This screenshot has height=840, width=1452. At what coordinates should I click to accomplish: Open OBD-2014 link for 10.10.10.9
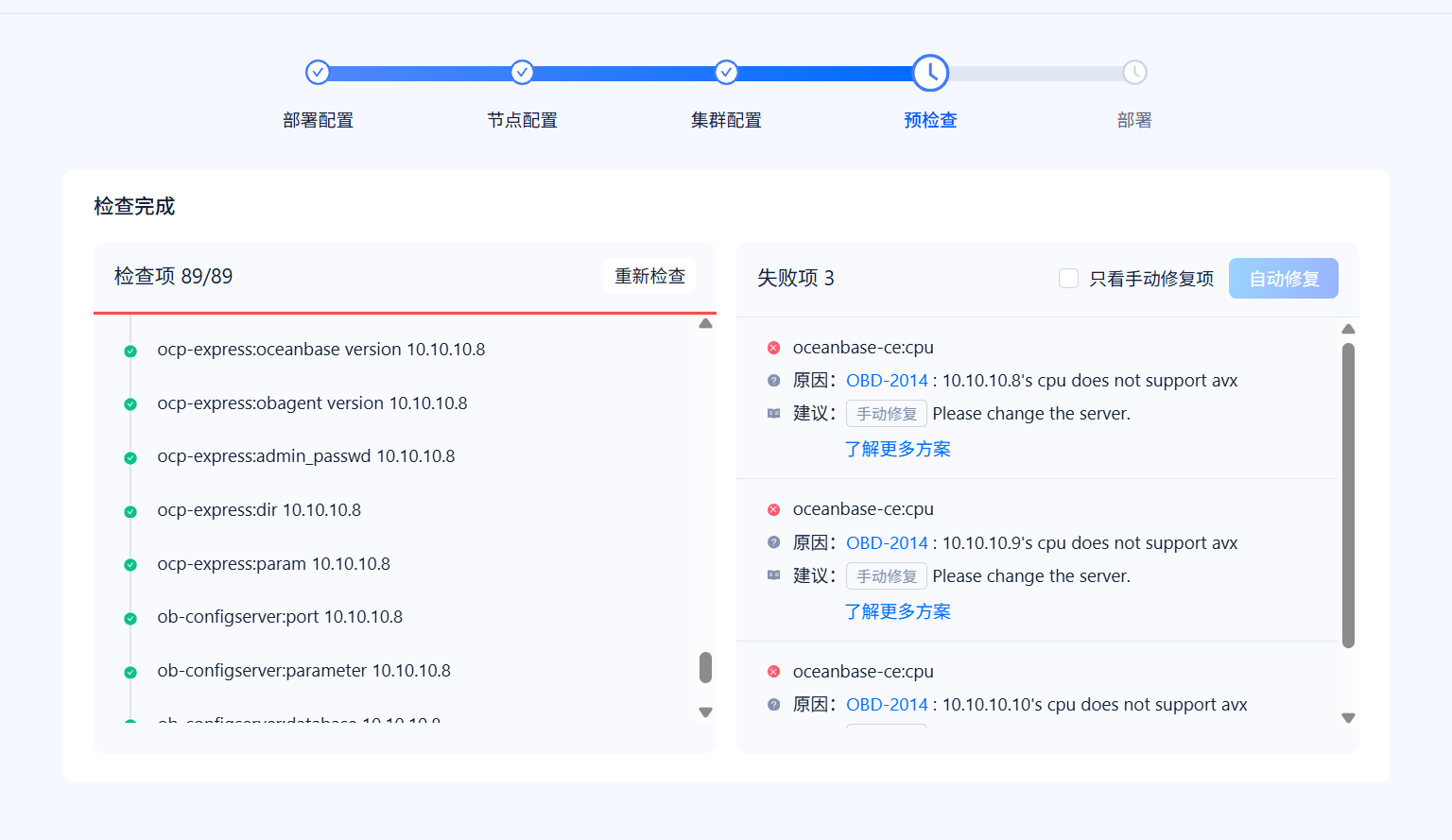click(887, 542)
